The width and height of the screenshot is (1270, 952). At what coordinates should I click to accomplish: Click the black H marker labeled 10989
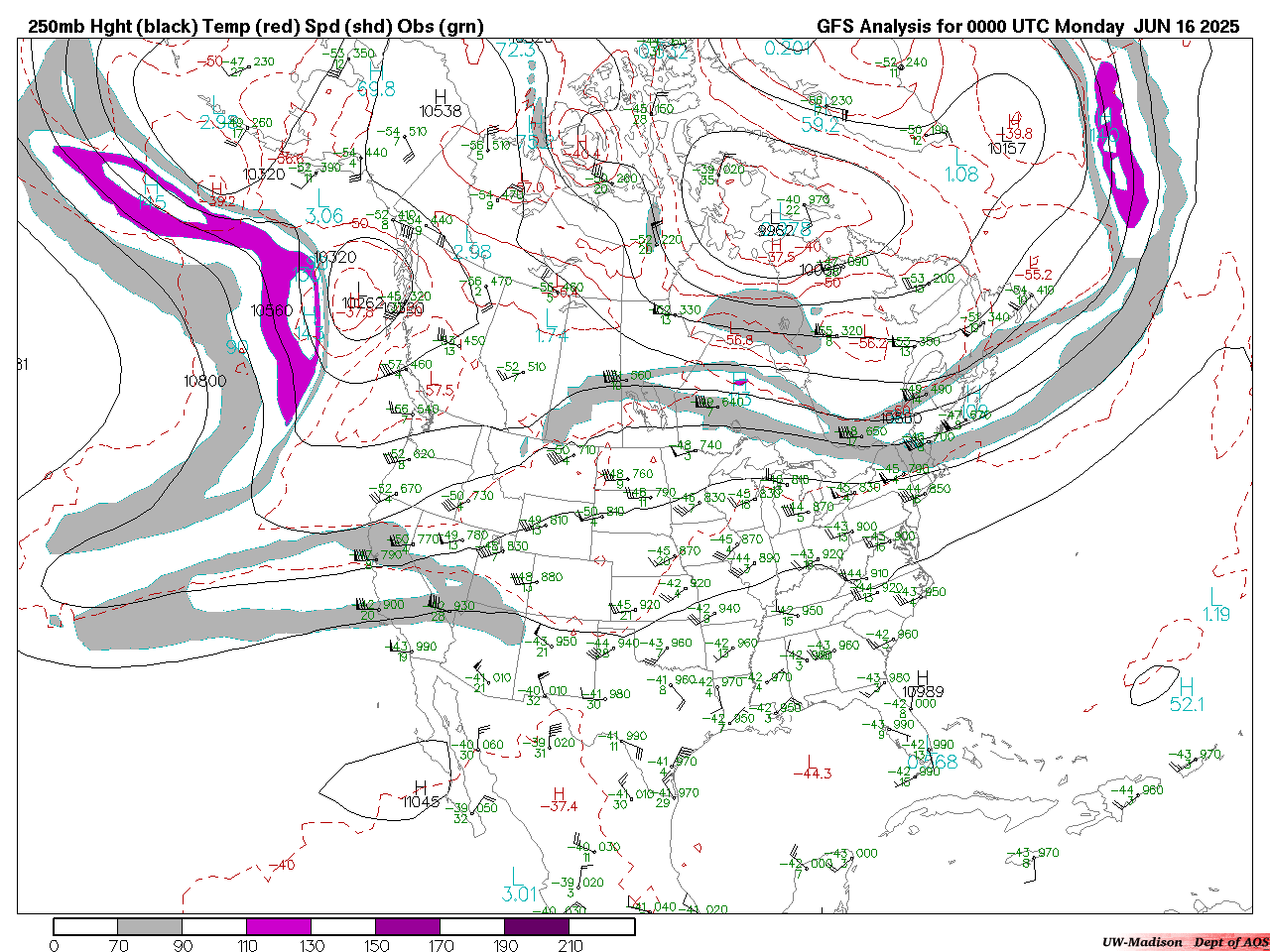923,677
